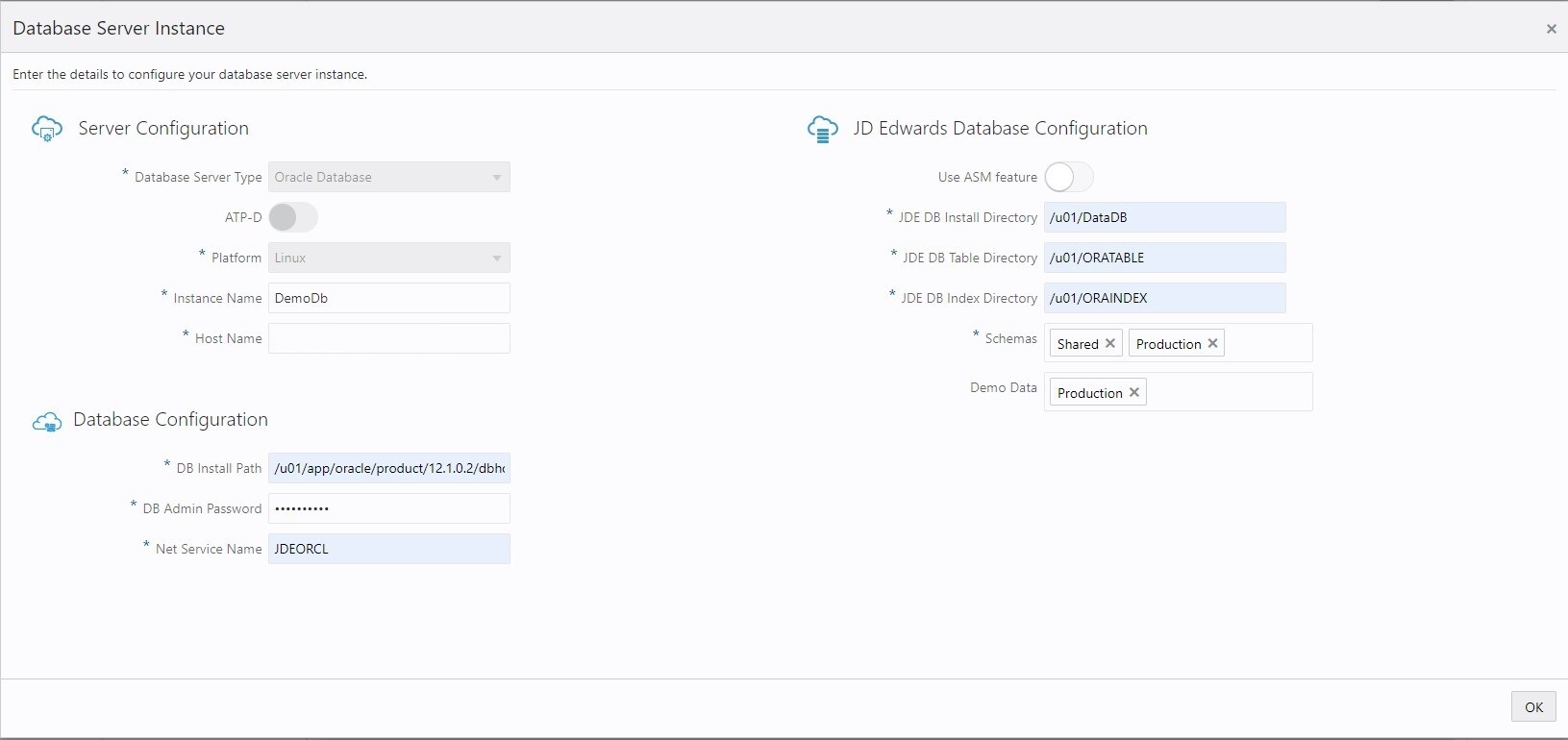The image size is (1568, 740).
Task: Click the empty area of the Schemas multi-select box
Action: (1267, 343)
